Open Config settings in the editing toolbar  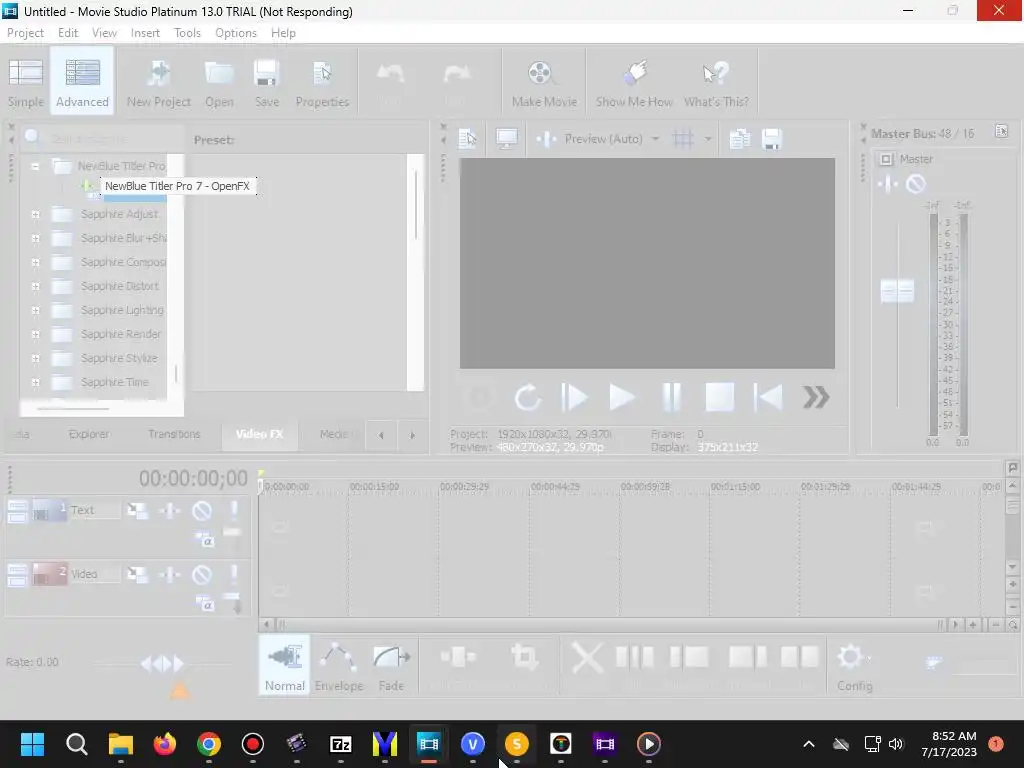coord(854,665)
